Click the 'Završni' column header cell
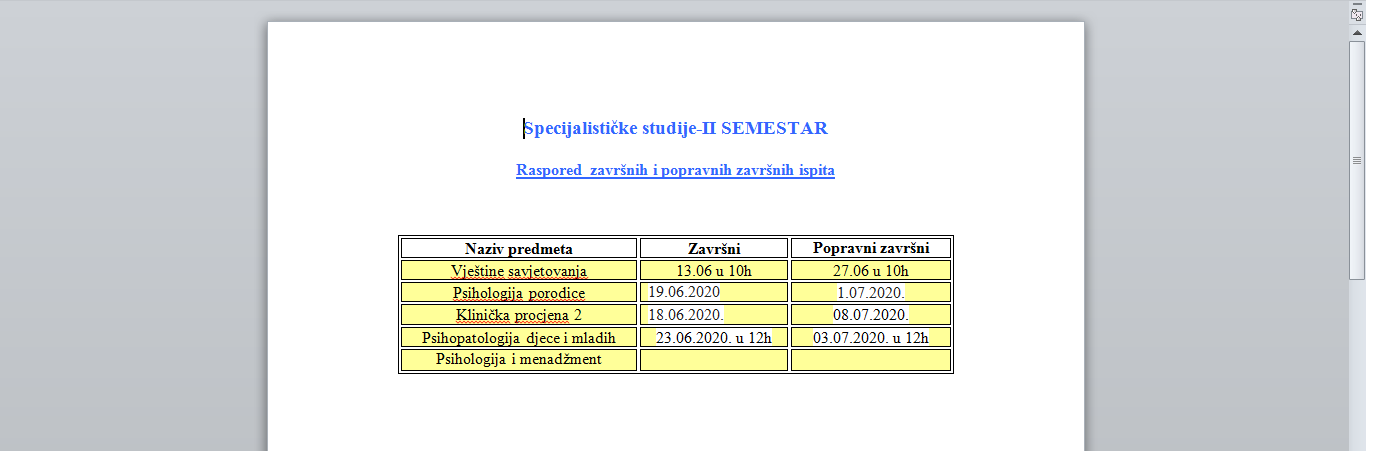Viewport: 1388px width, 451px height. click(x=714, y=248)
